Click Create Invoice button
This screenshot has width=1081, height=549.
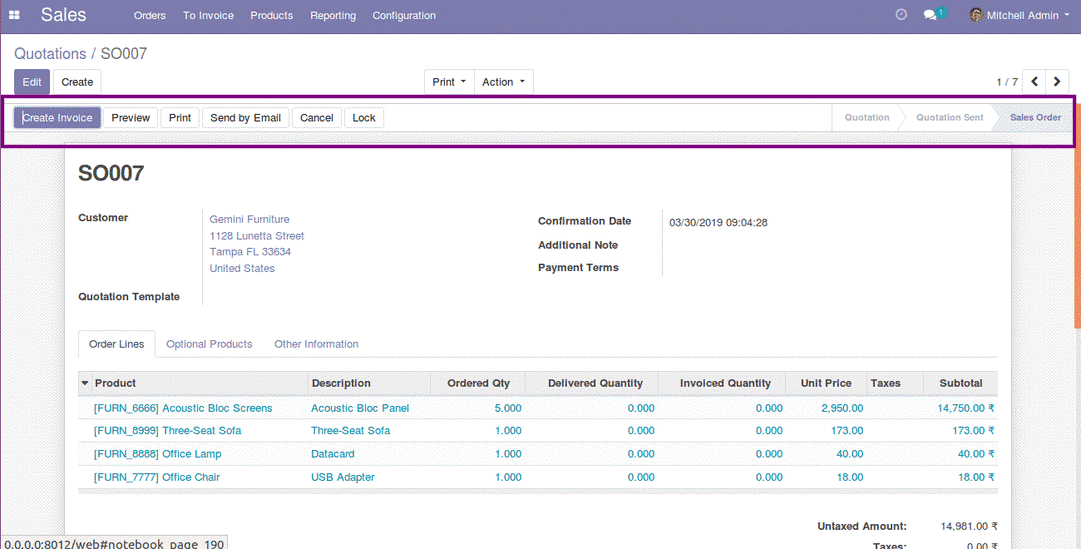tap(57, 118)
